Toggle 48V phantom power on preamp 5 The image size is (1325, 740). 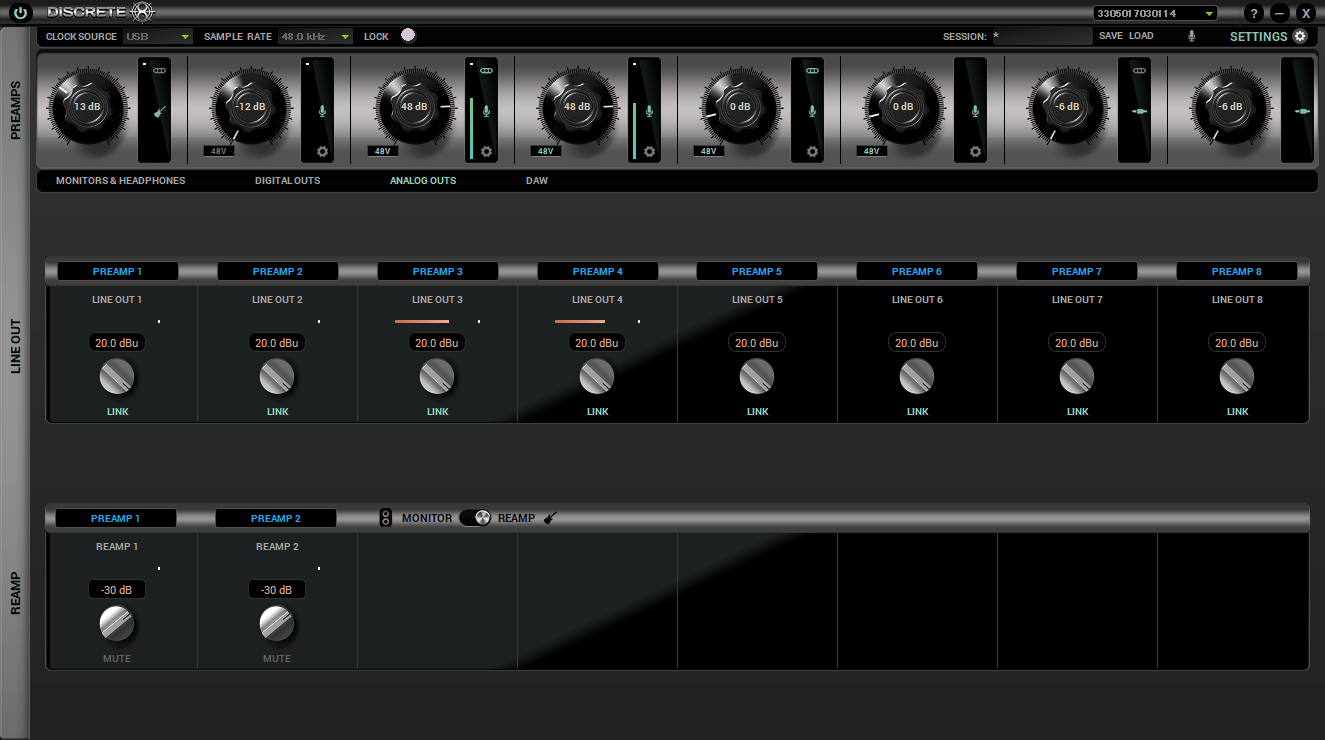pos(708,151)
